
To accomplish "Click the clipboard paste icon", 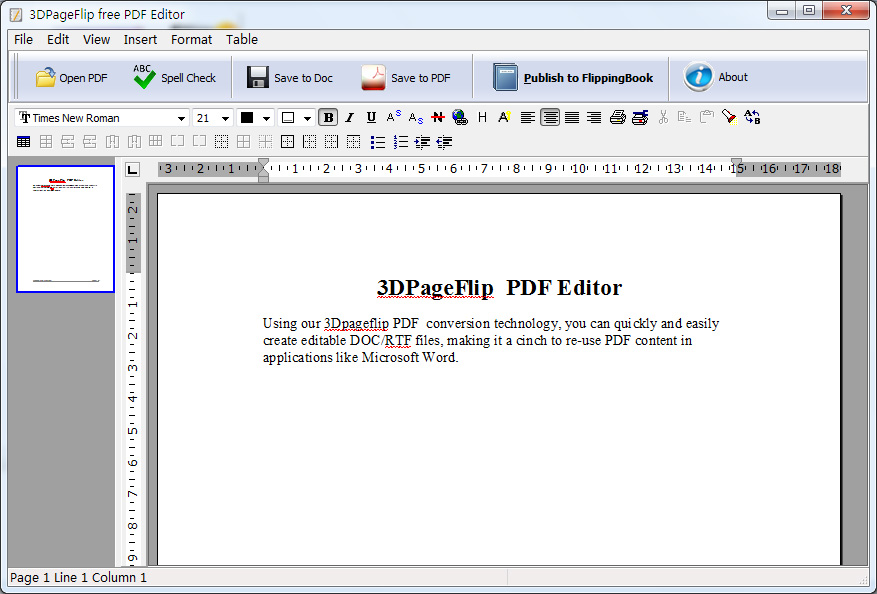I will point(707,117).
